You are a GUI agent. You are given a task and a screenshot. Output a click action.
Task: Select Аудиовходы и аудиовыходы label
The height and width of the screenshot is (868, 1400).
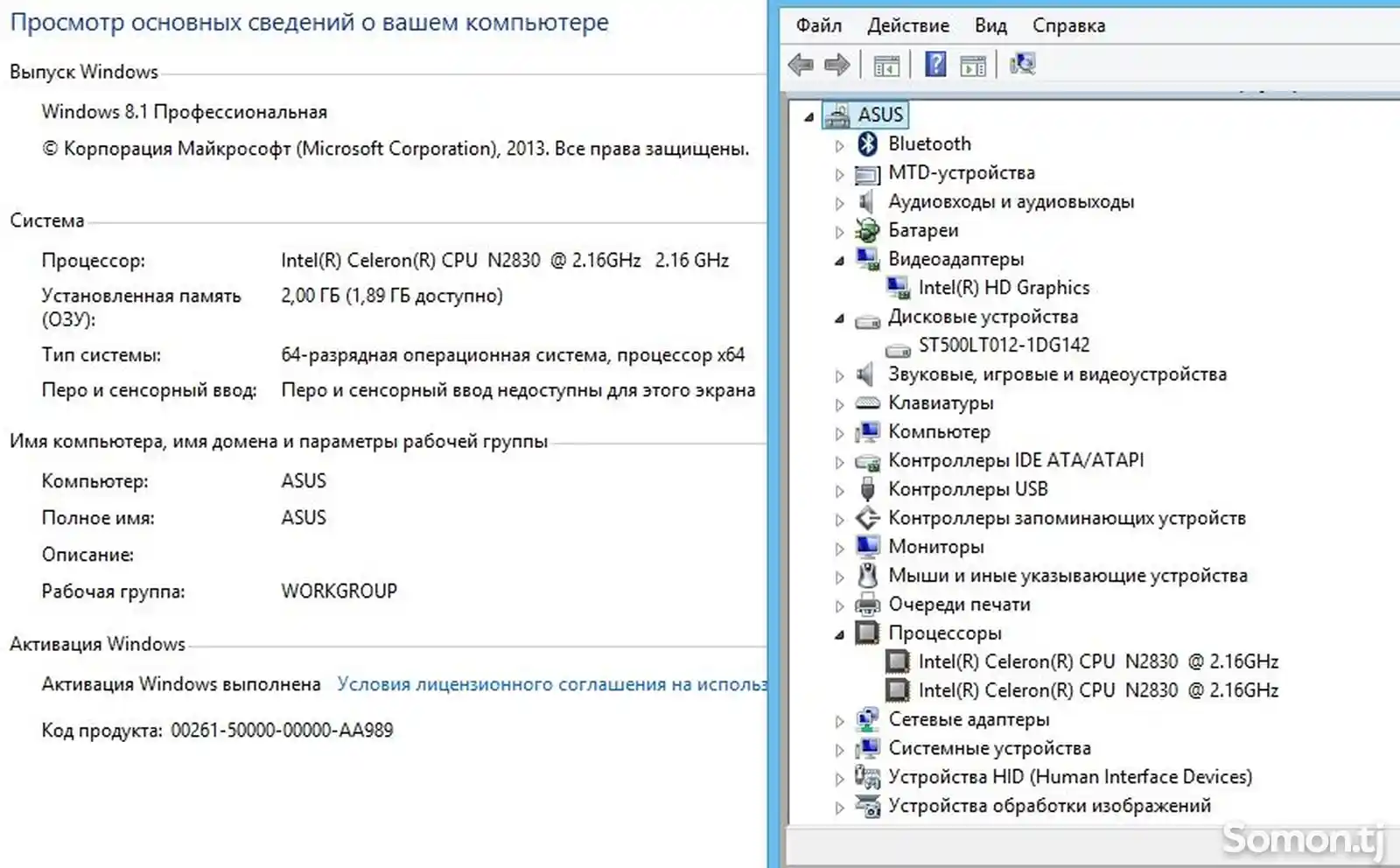coord(1011,201)
